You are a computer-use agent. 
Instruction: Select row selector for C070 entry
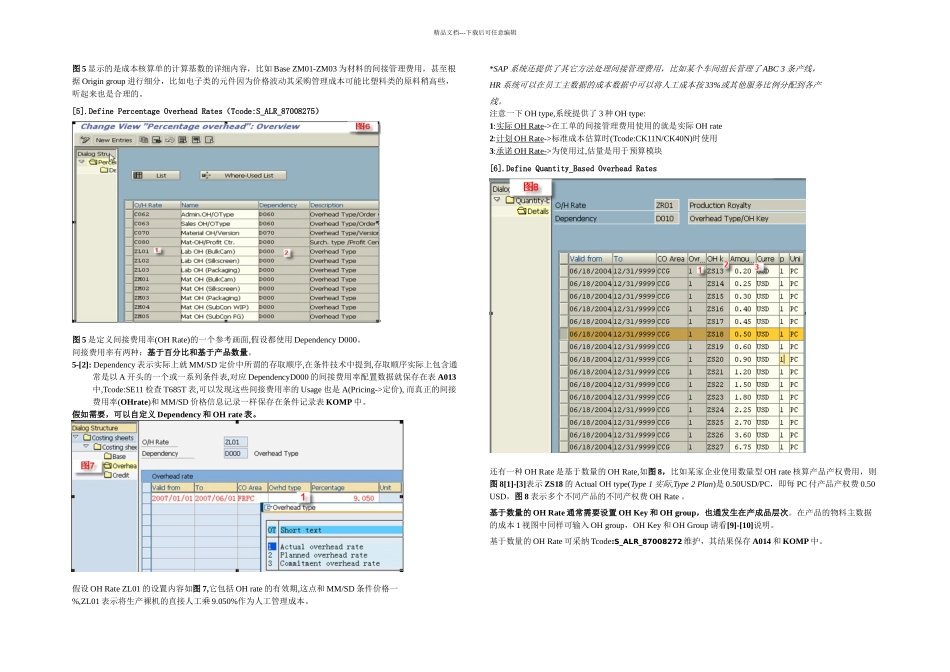coord(128,233)
